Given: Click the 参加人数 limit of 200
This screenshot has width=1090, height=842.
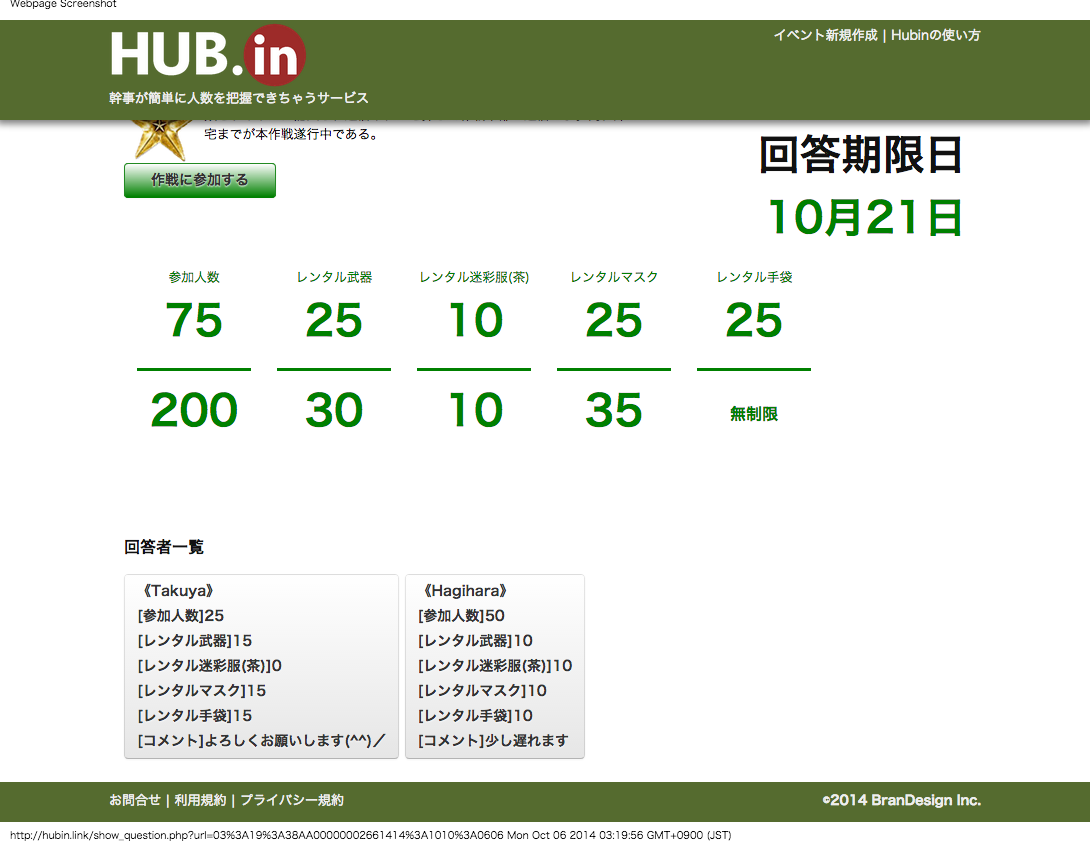Looking at the screenshot, I should tap(194, 411).
